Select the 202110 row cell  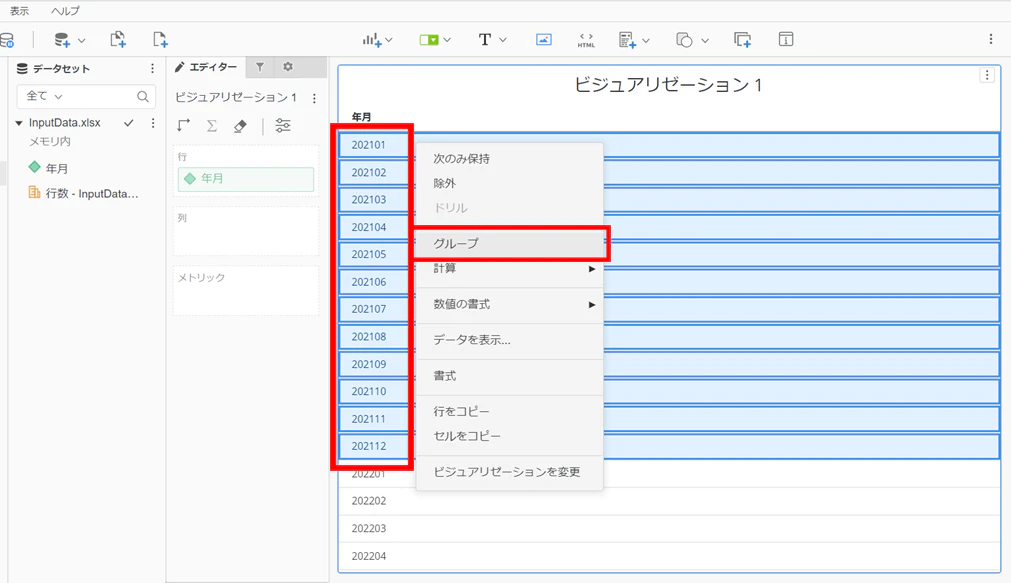tap(369, 391)
